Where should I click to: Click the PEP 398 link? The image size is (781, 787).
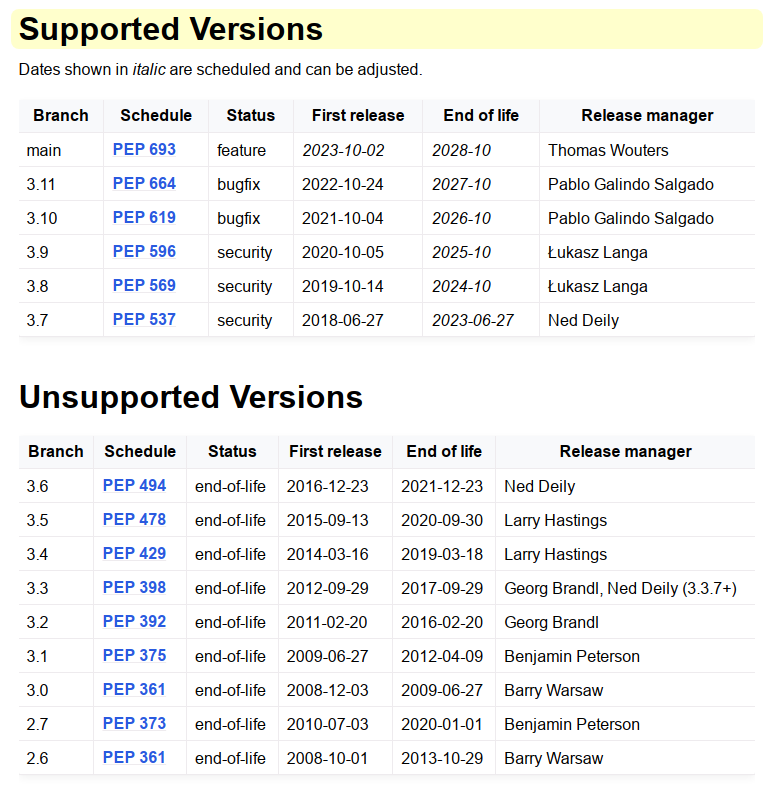pos(134,588)
